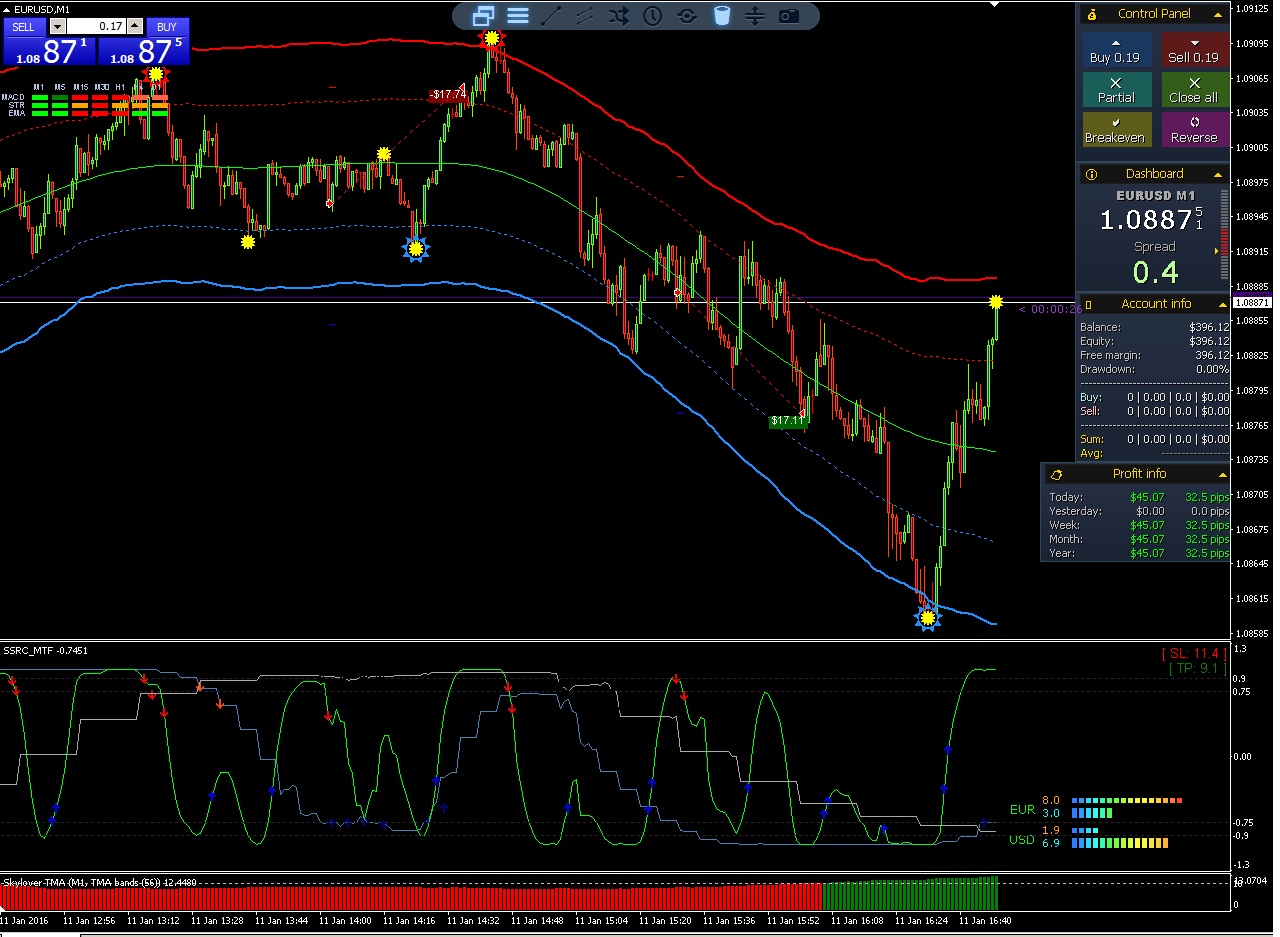Click the SL: 11.4 label
1280x937 pixels.
(1193, 653)
